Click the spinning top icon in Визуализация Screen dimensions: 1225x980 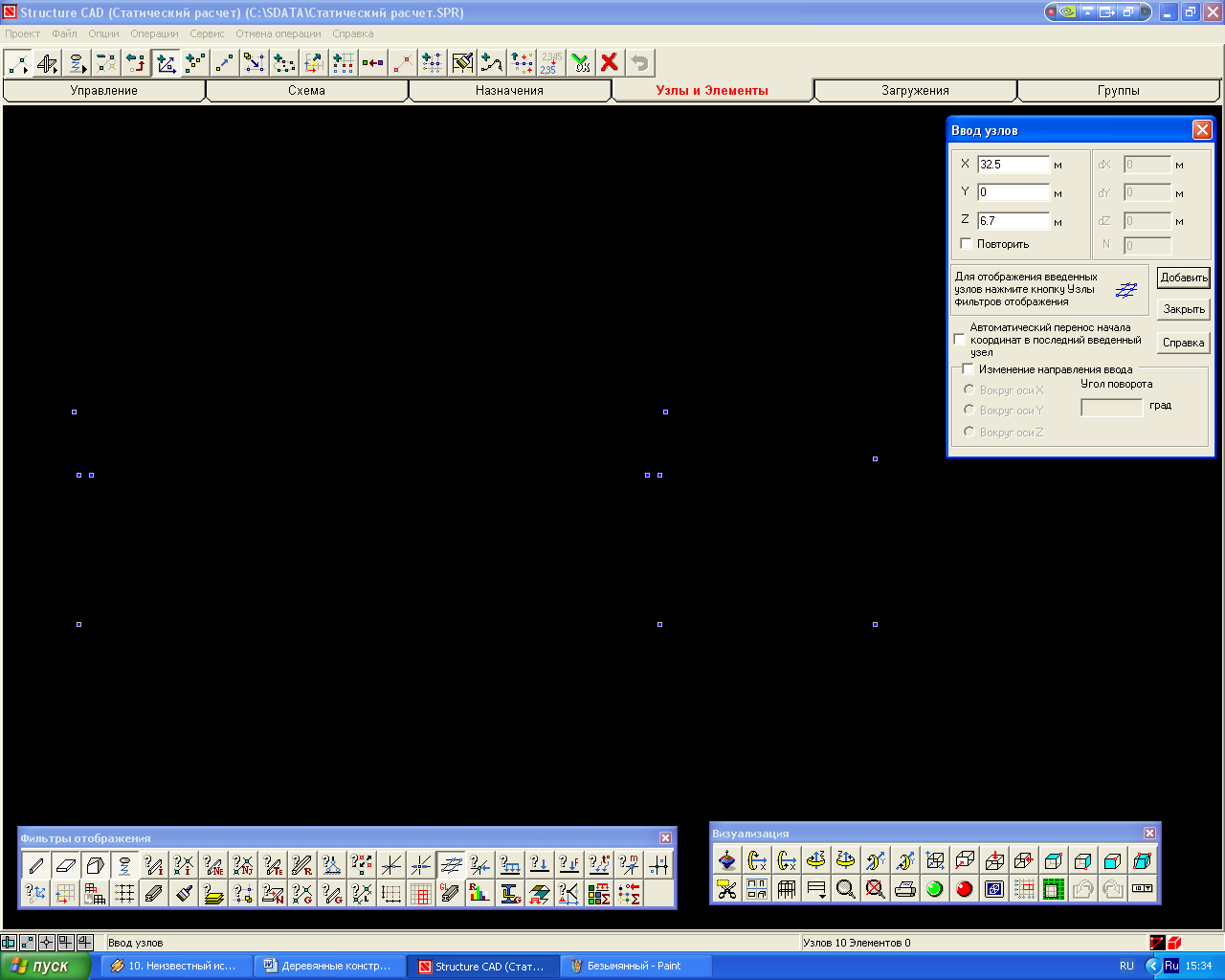click(727, 861)
